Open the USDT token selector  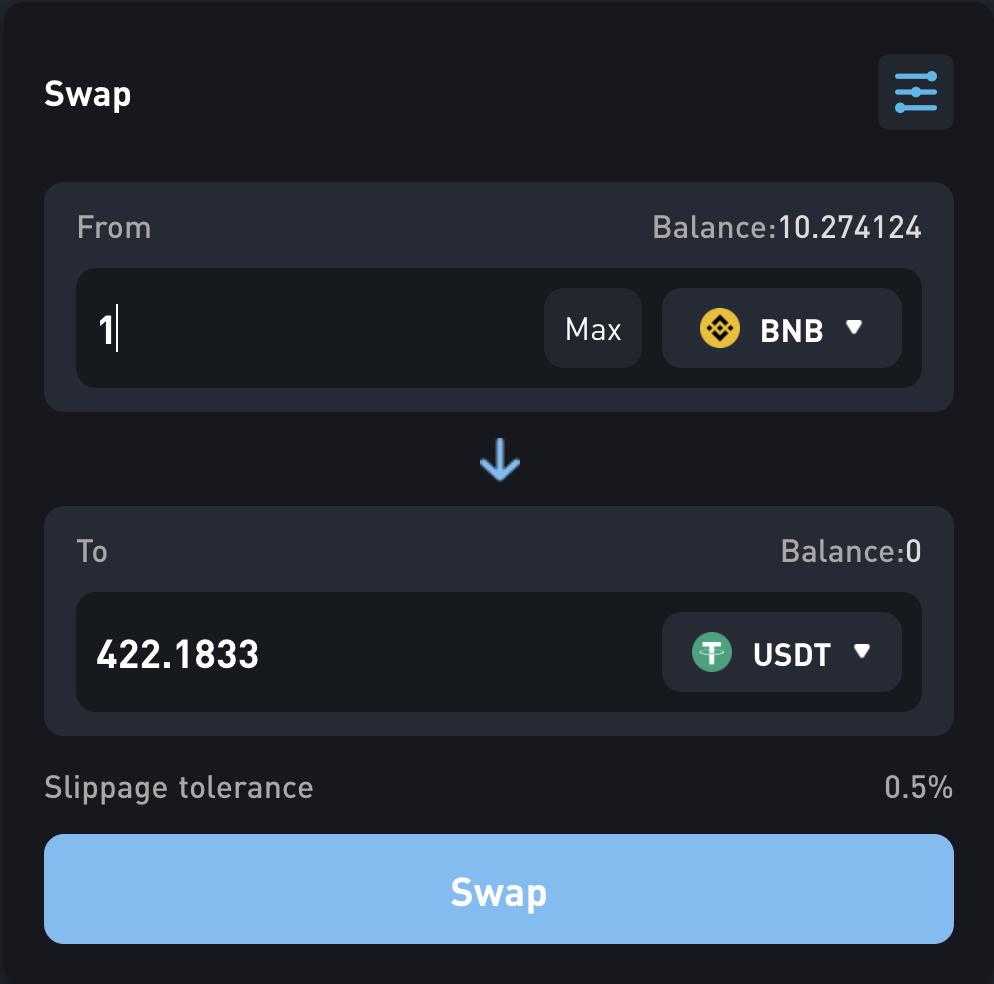pos(782,652)
